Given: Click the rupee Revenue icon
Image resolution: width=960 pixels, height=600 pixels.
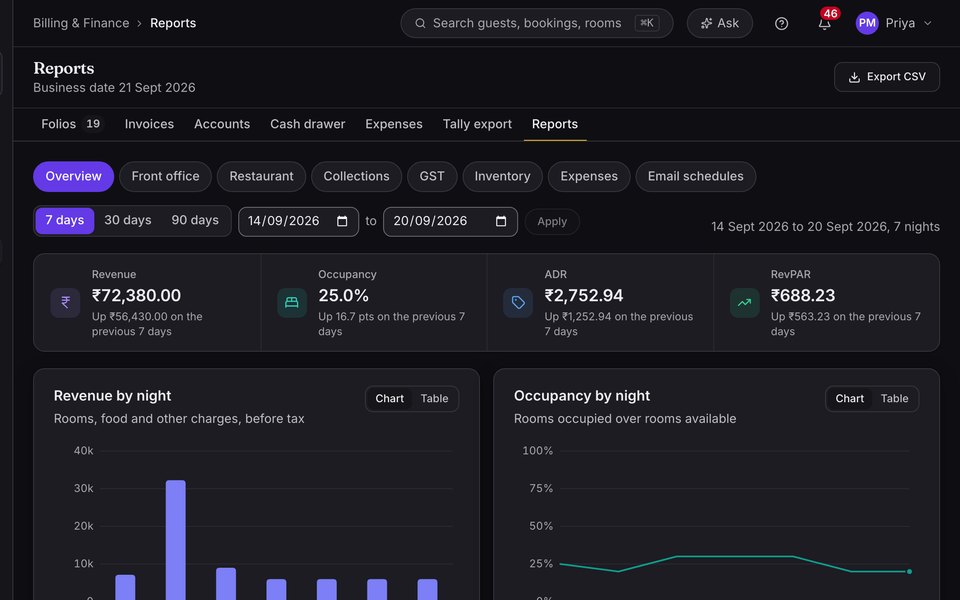Looking at the screenshot, I should point(66,302).
